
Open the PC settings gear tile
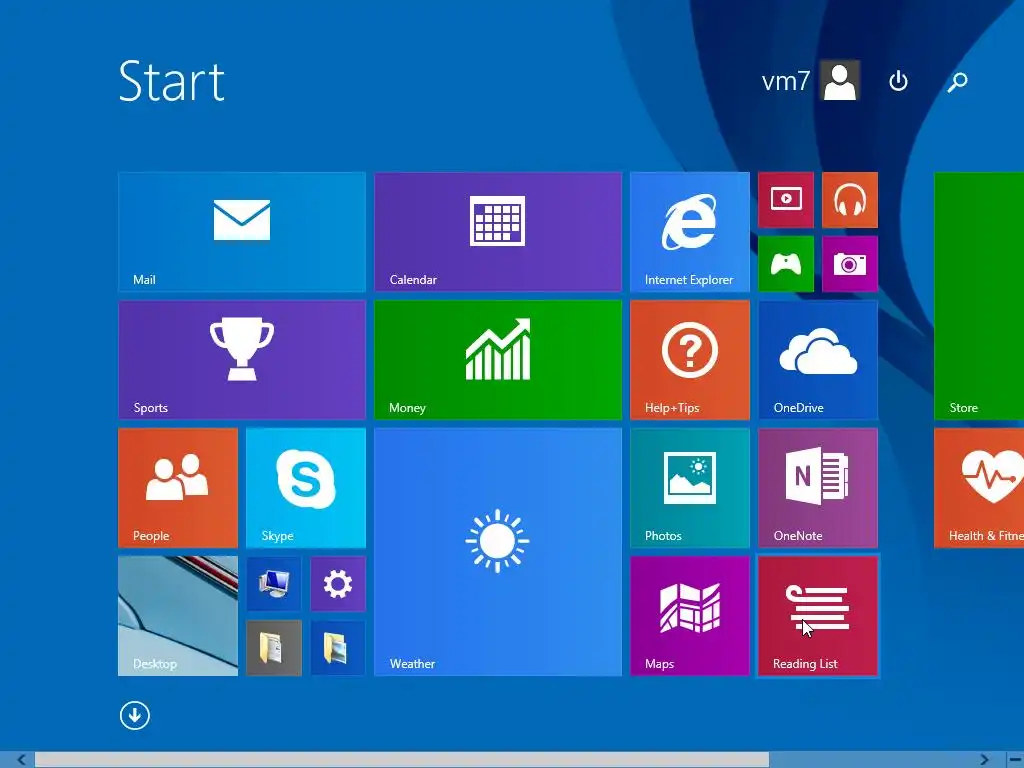[x=338, y=584]
